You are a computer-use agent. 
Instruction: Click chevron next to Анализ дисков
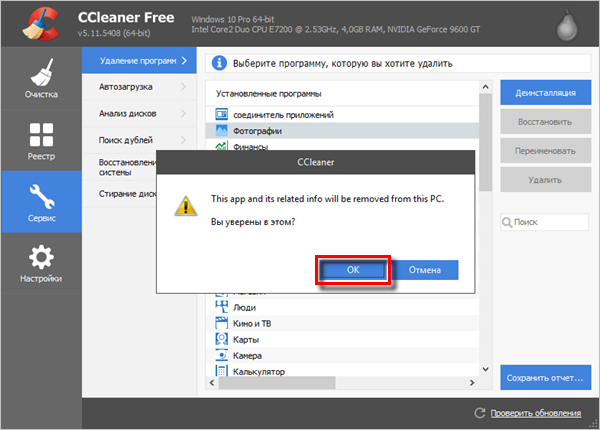184,114
